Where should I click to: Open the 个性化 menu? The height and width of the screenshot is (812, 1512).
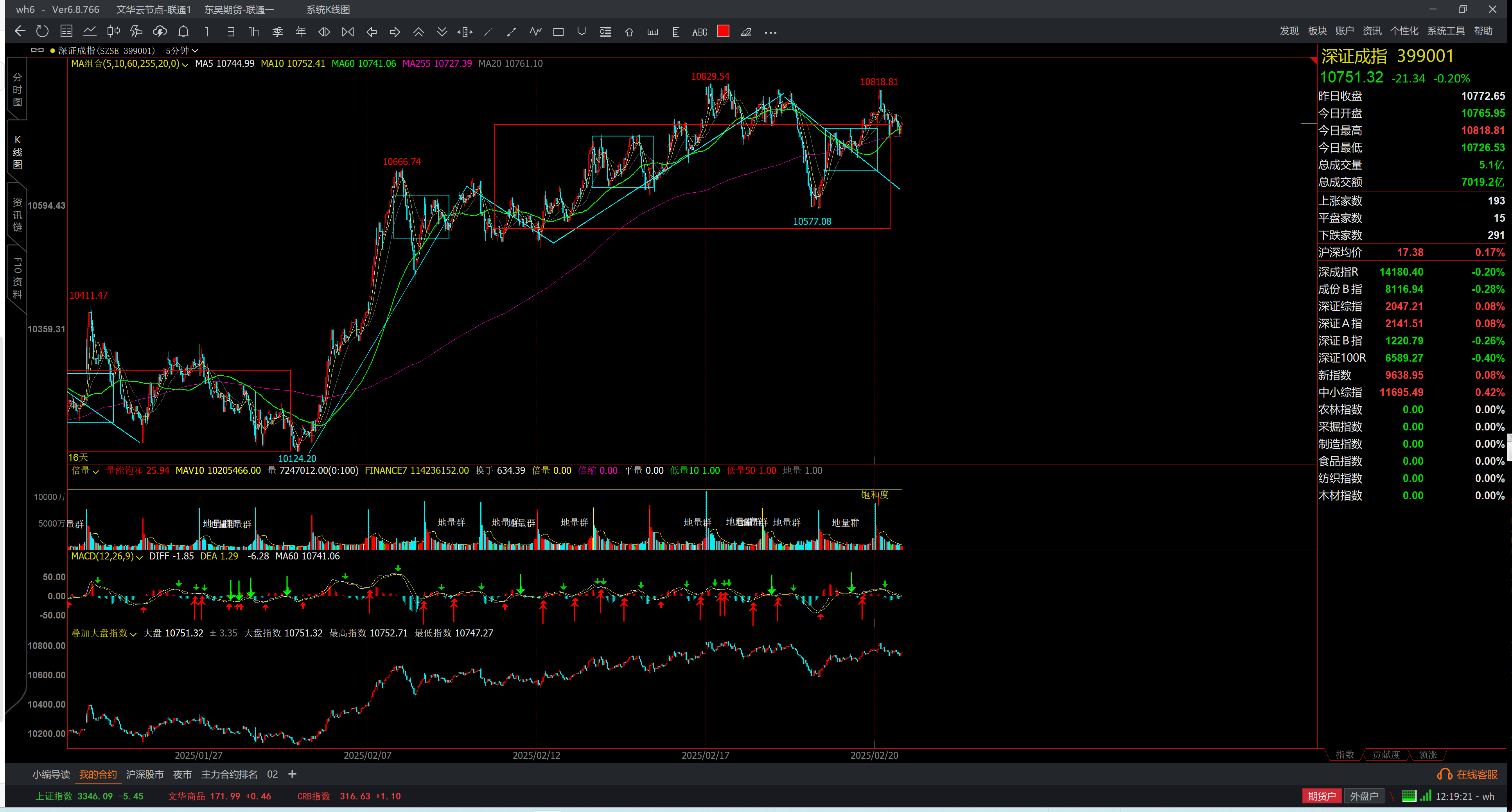pos(1404,30)
